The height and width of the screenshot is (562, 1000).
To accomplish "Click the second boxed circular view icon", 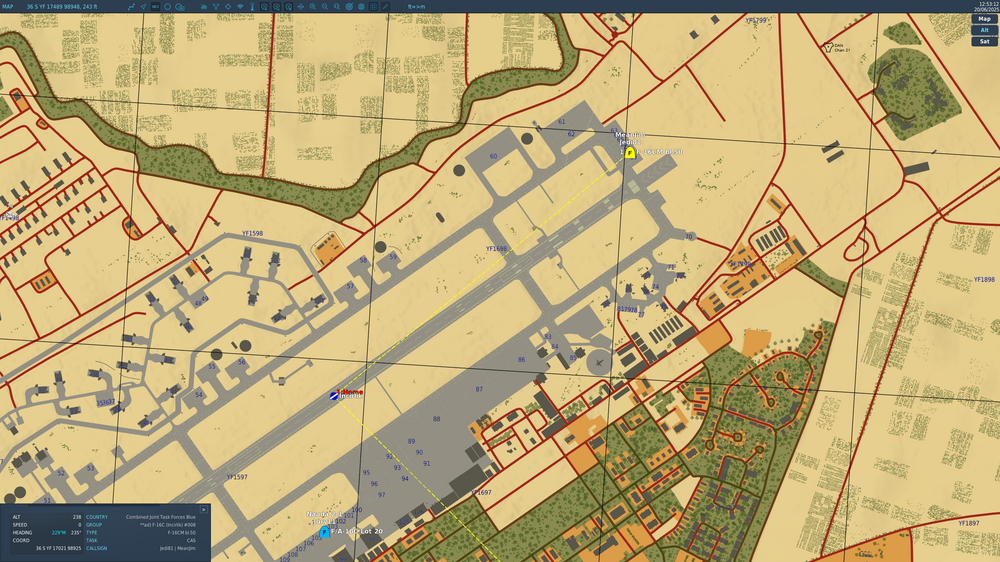I will point(276,6).
